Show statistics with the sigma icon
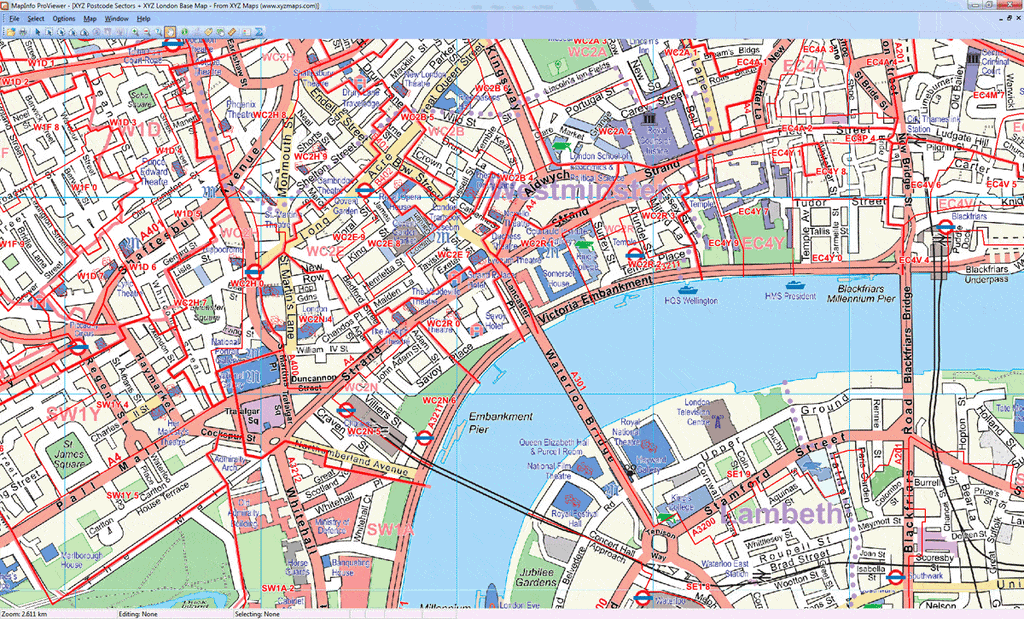This screenshot has height=619, width=1024. pos(258,30)
